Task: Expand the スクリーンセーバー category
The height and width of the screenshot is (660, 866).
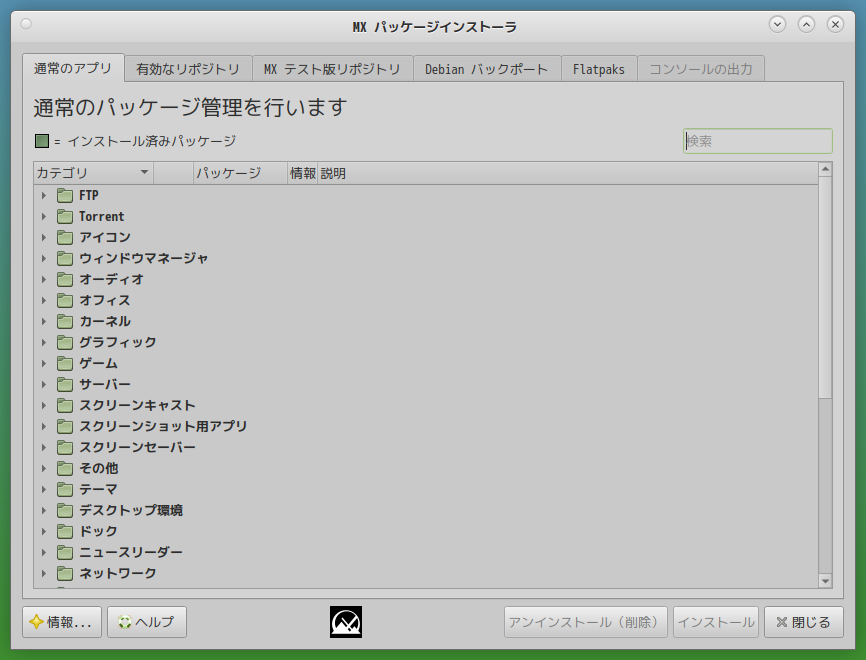Action: [44, 447]
